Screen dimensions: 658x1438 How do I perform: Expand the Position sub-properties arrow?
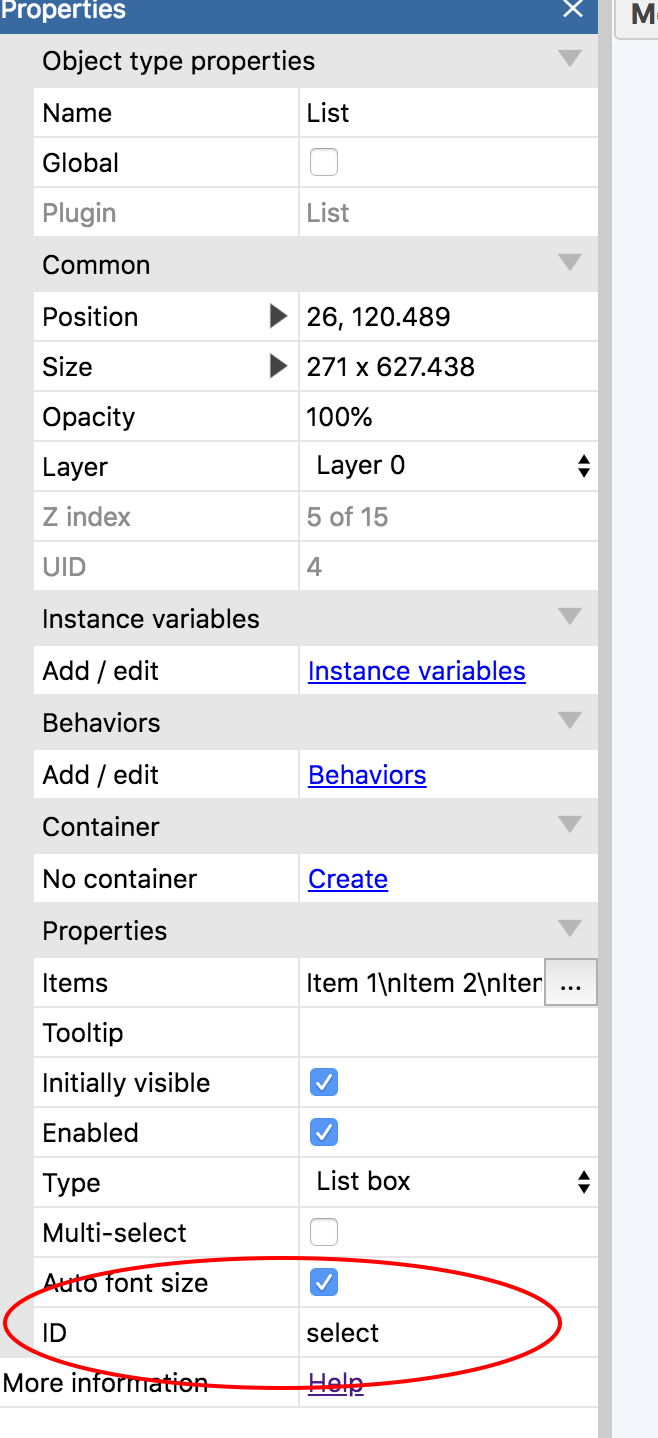279,317
